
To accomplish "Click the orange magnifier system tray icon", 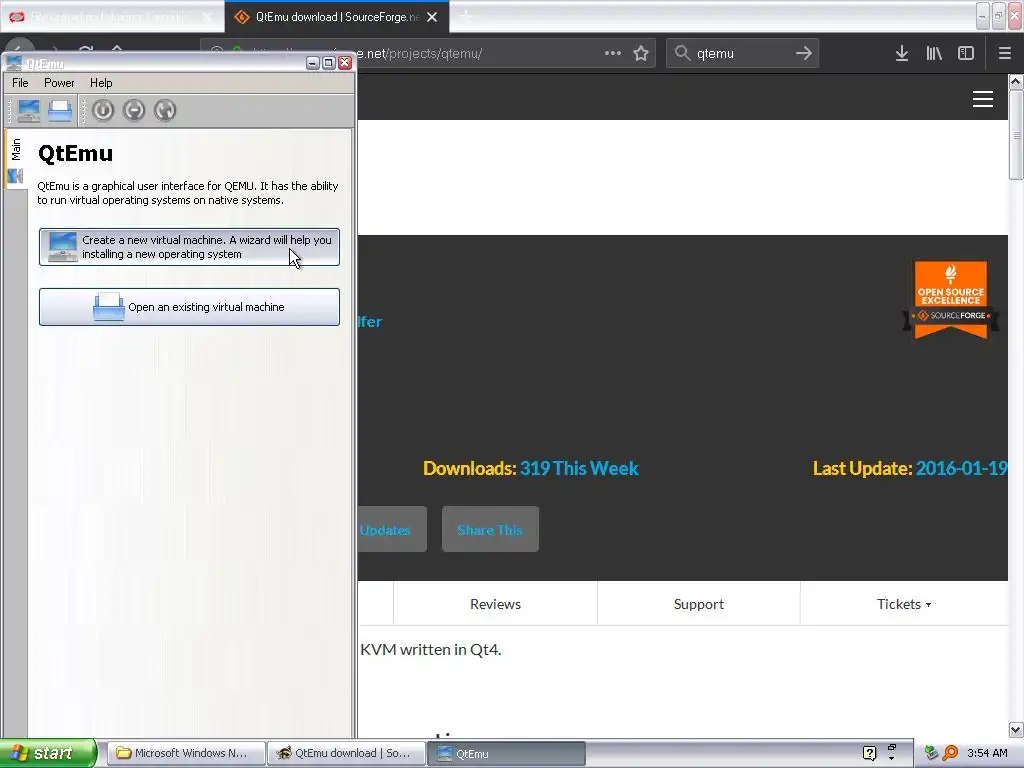I will (951, 754).
